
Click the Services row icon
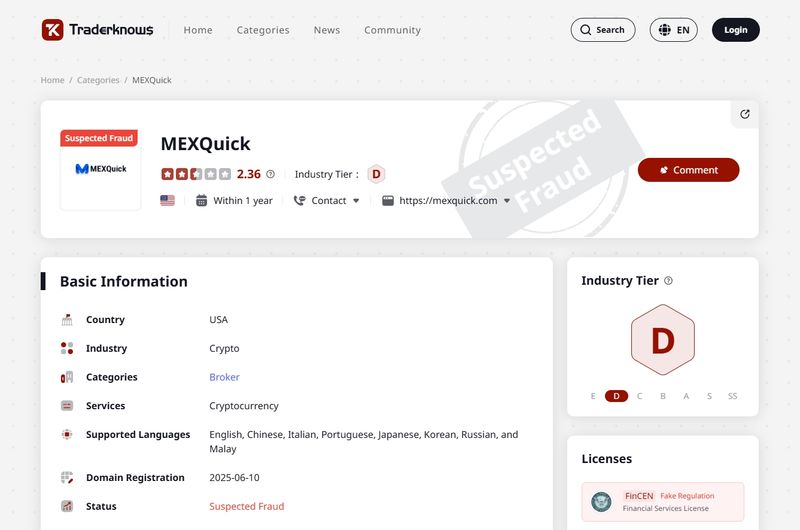[67, 406]
